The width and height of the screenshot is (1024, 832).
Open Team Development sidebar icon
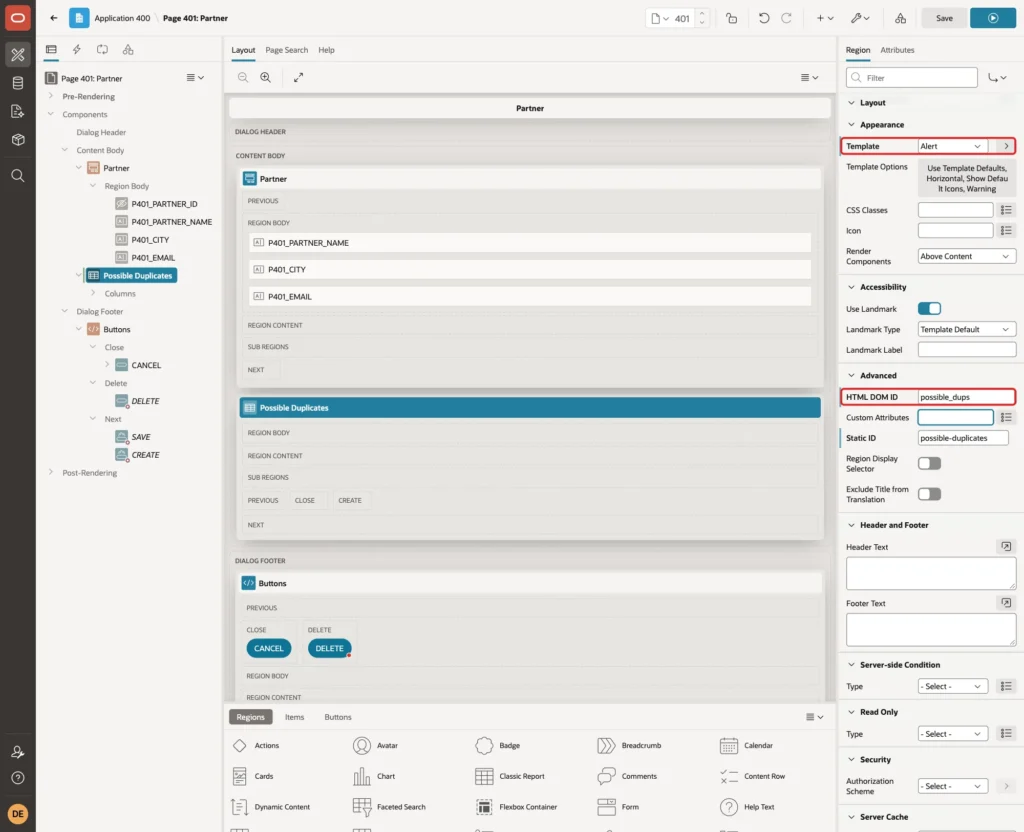coord(18,111)
